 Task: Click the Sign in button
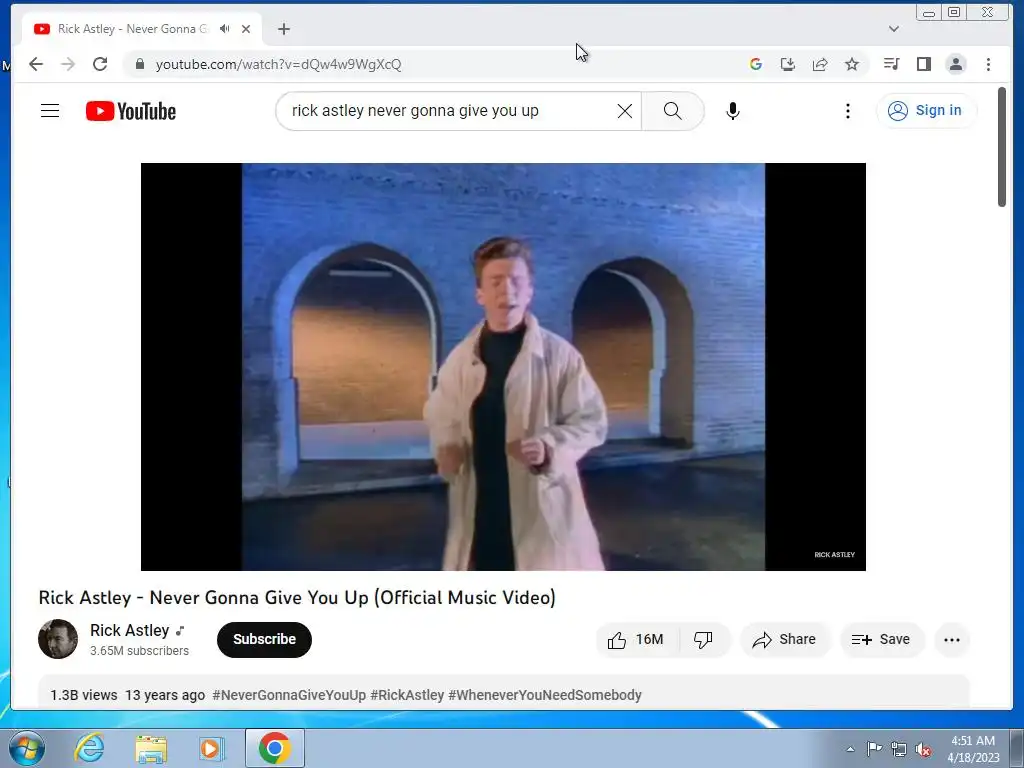926,110
